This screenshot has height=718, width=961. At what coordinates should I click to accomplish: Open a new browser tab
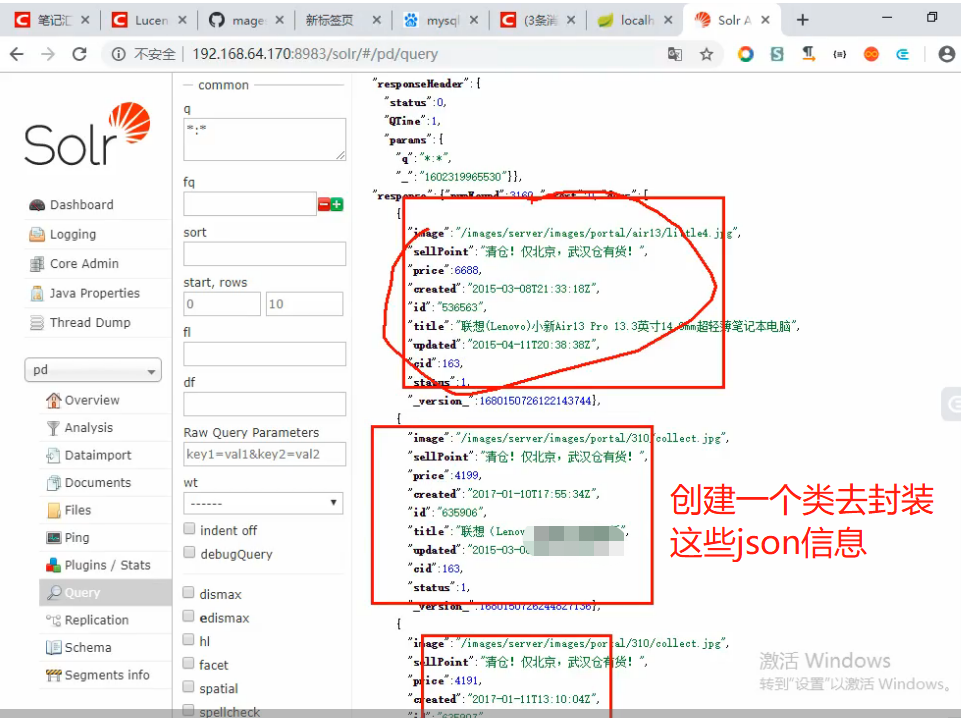click(x=802, y=20)
